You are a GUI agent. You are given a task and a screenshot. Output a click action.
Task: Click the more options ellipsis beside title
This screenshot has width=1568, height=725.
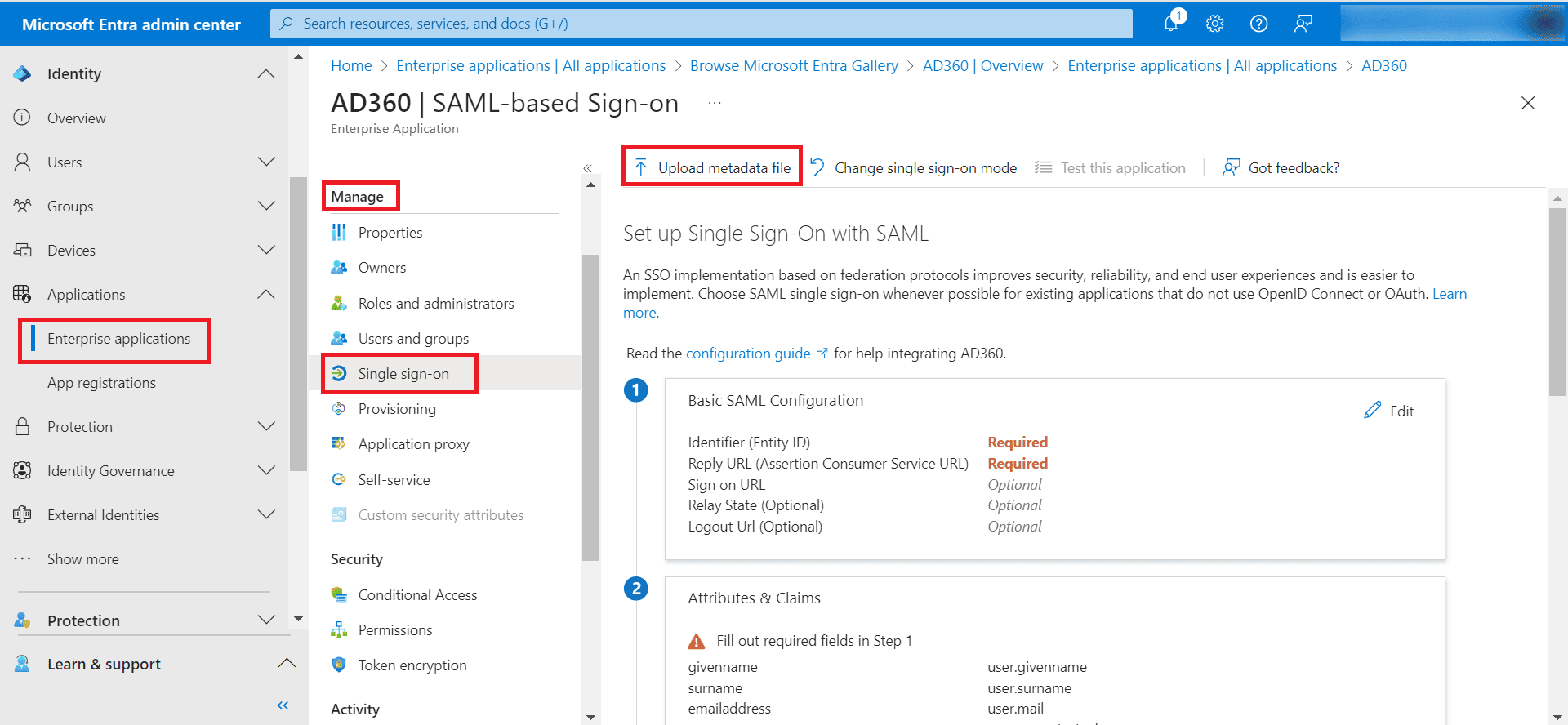(715, 103)
